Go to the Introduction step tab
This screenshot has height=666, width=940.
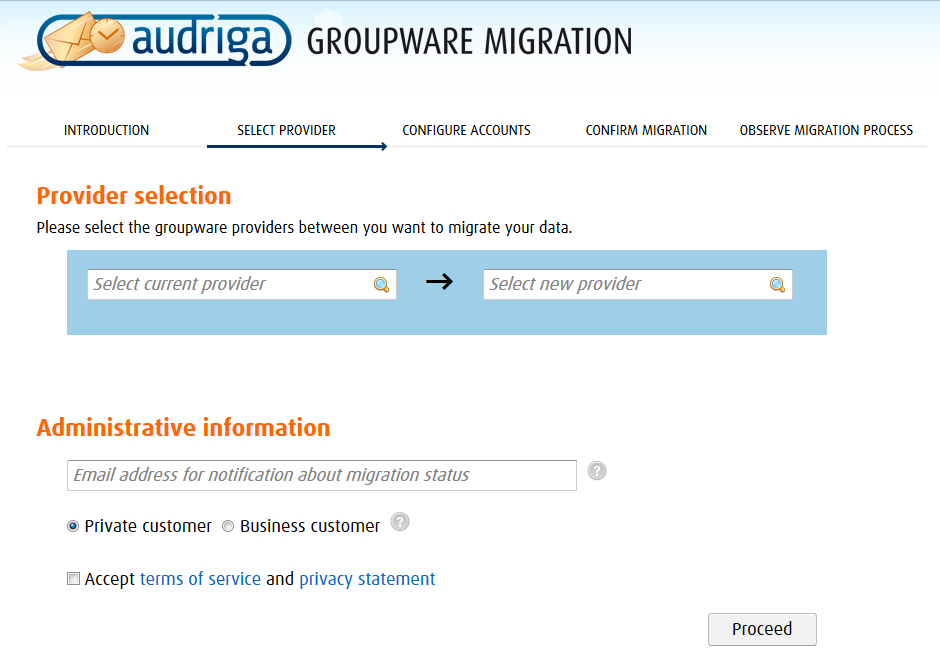pos(106,130)
